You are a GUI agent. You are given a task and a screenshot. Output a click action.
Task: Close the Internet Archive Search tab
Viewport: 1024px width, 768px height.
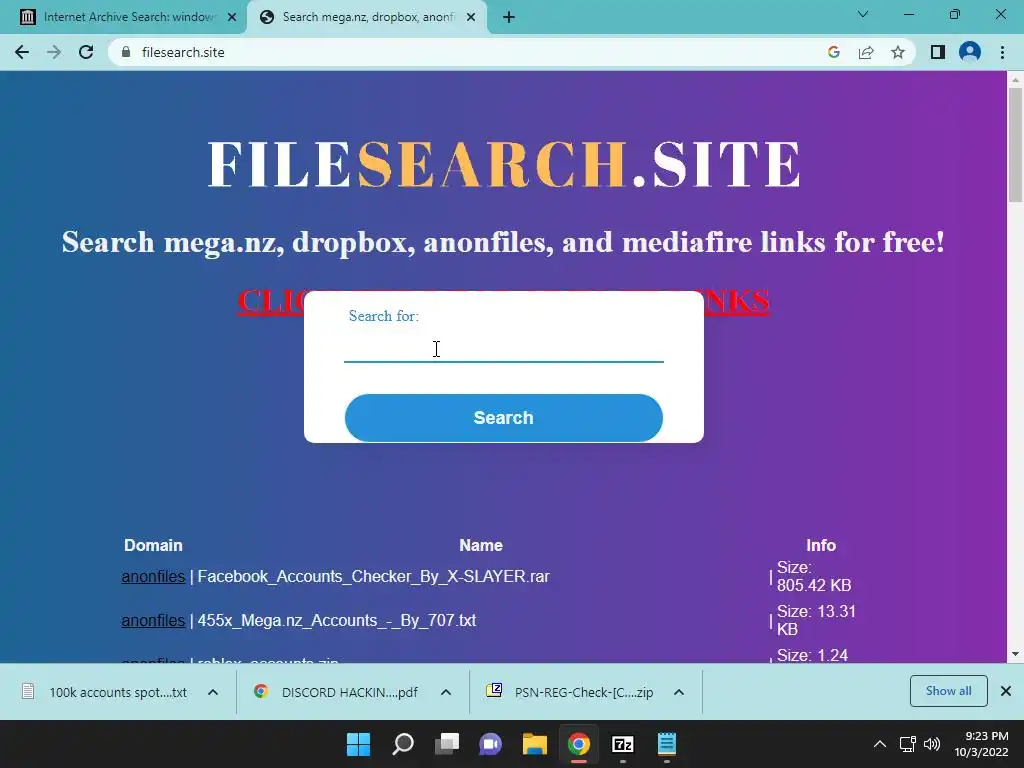(x=232, y=17)
